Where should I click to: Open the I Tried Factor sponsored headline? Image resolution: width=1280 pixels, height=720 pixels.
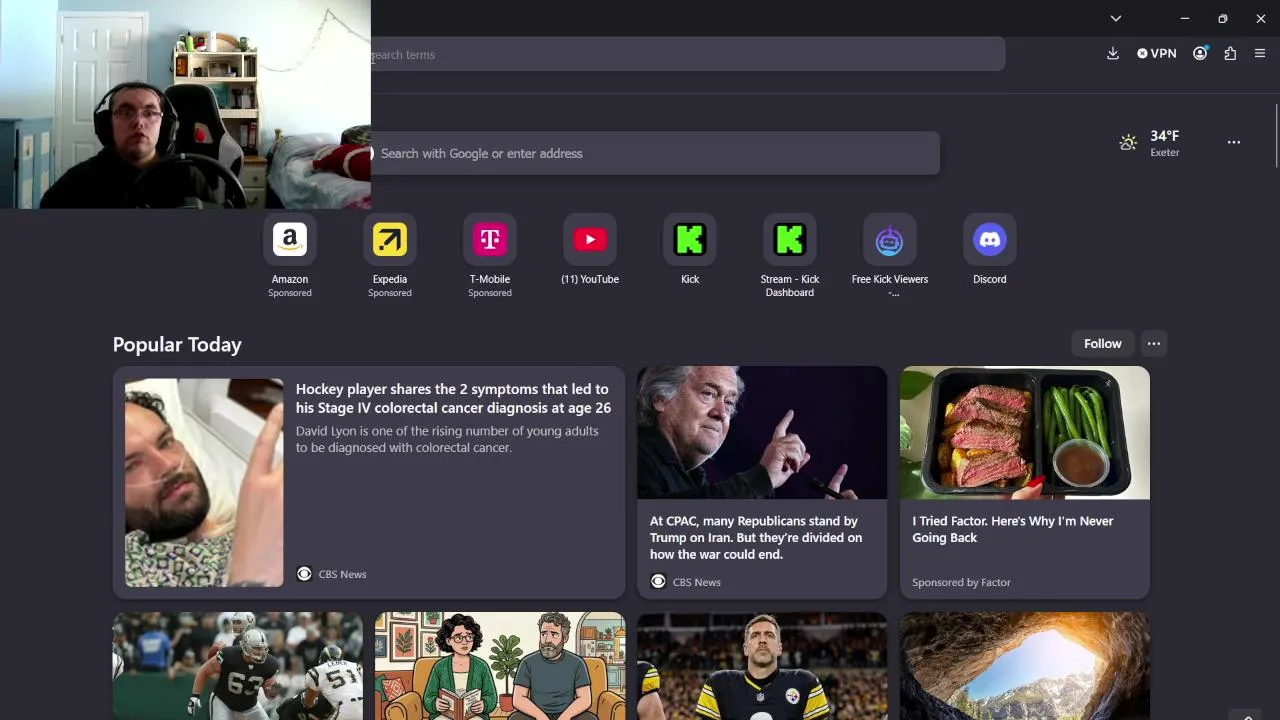click(x=1012, y=529)
